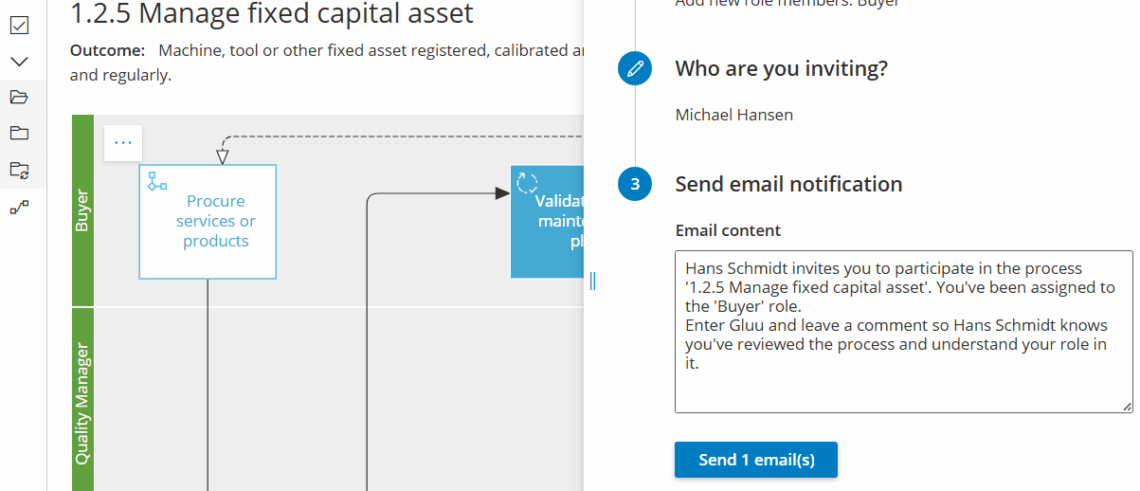
Task: Click sub-process icon in Procure box
Action: [x=157, y=181]
